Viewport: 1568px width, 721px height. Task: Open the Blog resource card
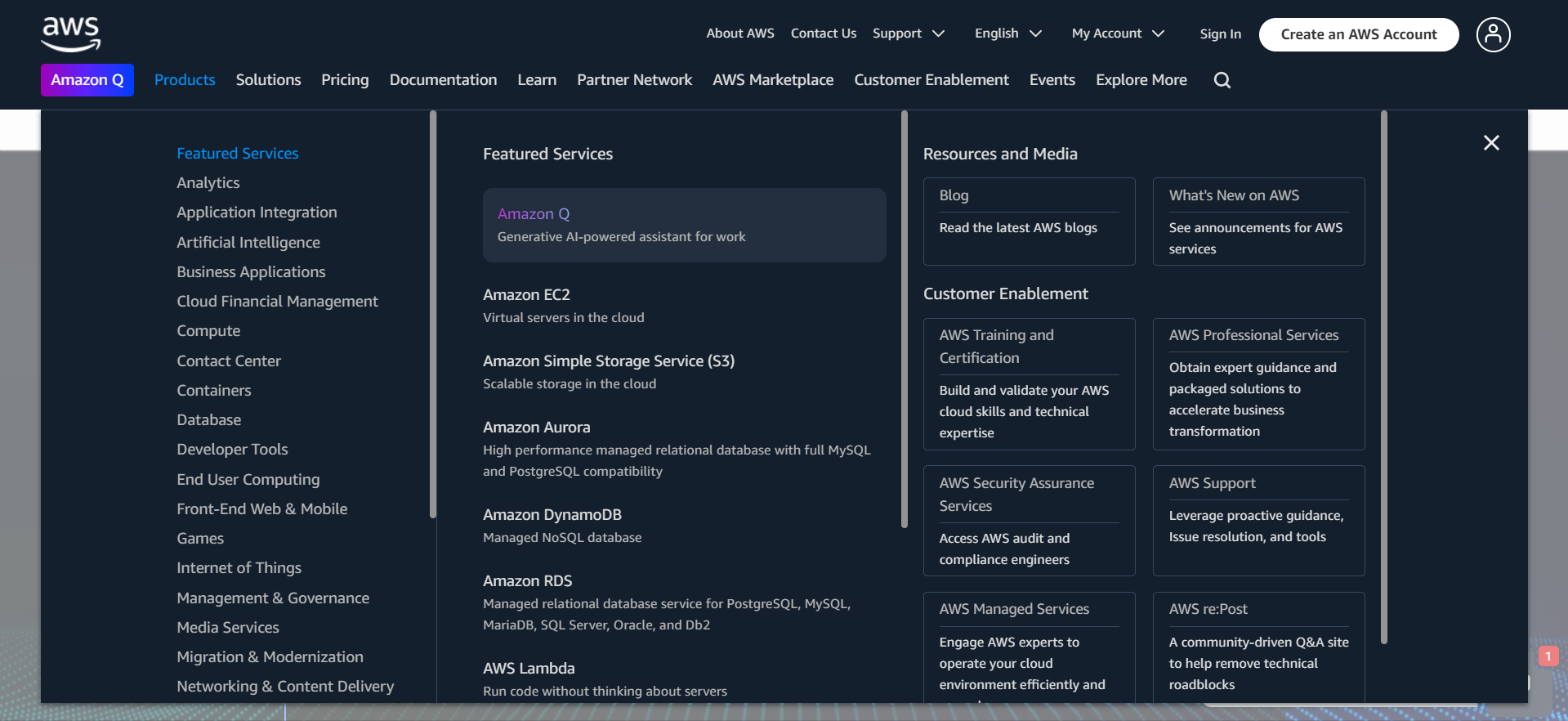point(1029,222)
